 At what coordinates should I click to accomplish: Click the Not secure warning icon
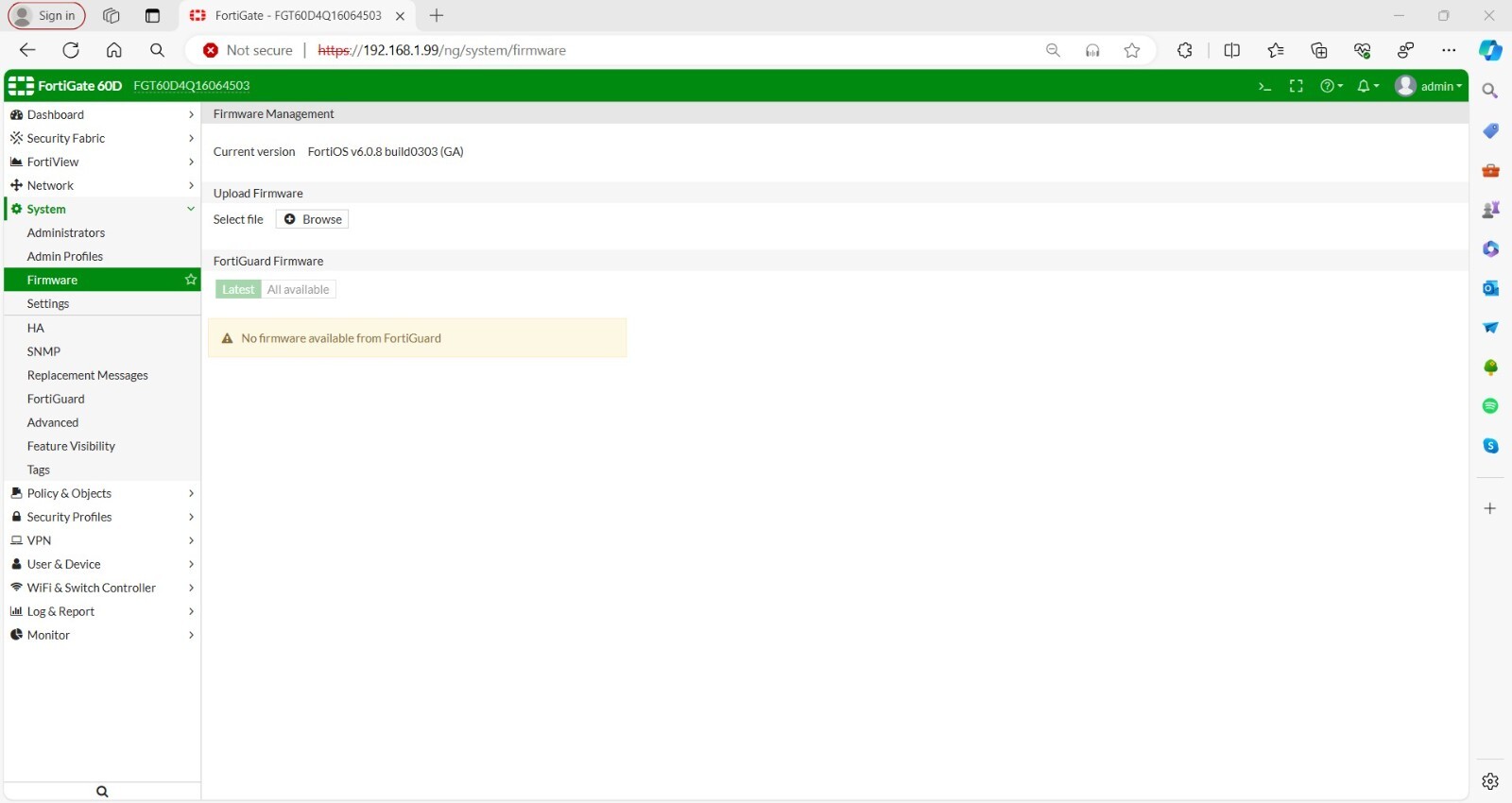211,50
